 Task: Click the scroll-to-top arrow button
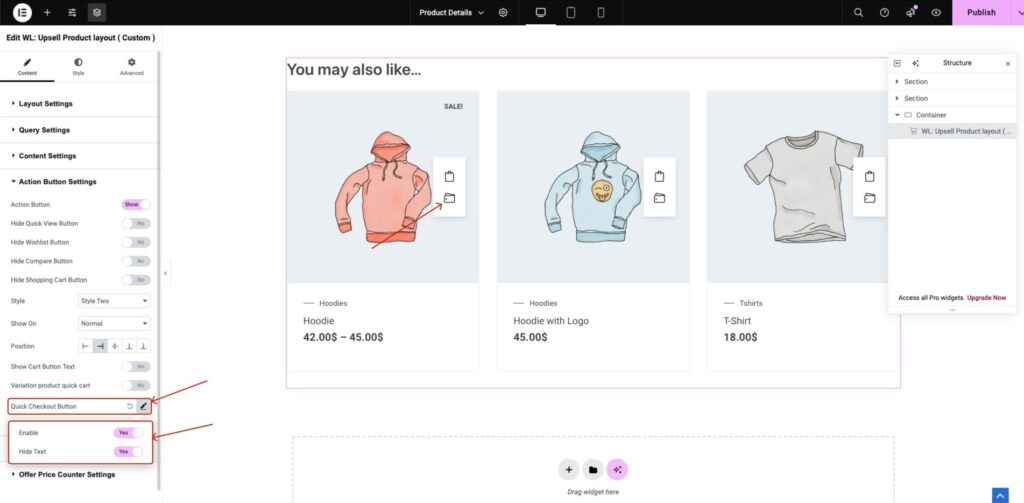[x=1000, y=495]
